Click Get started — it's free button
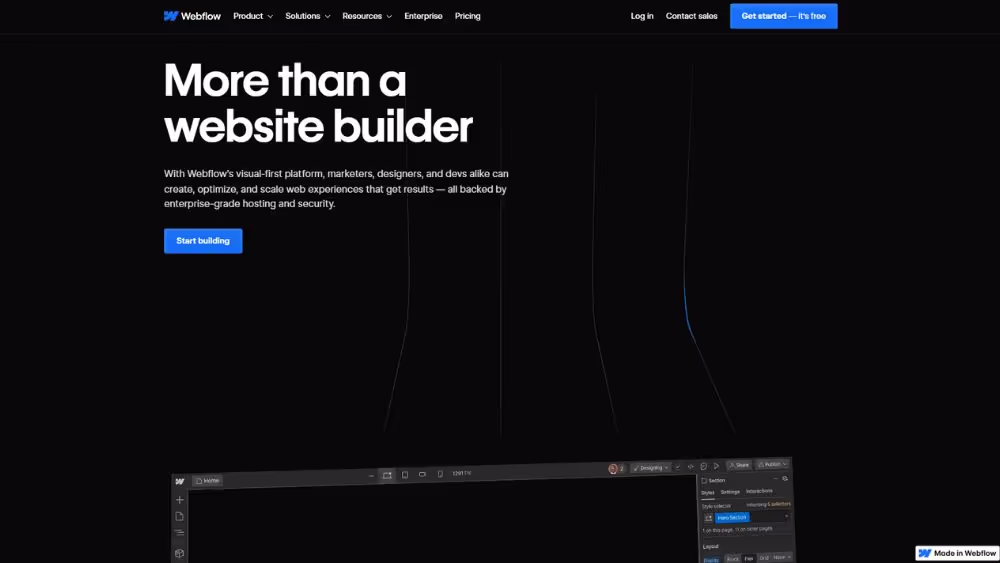This screenshot has height=563, width=1000. (x=783, y=16)
